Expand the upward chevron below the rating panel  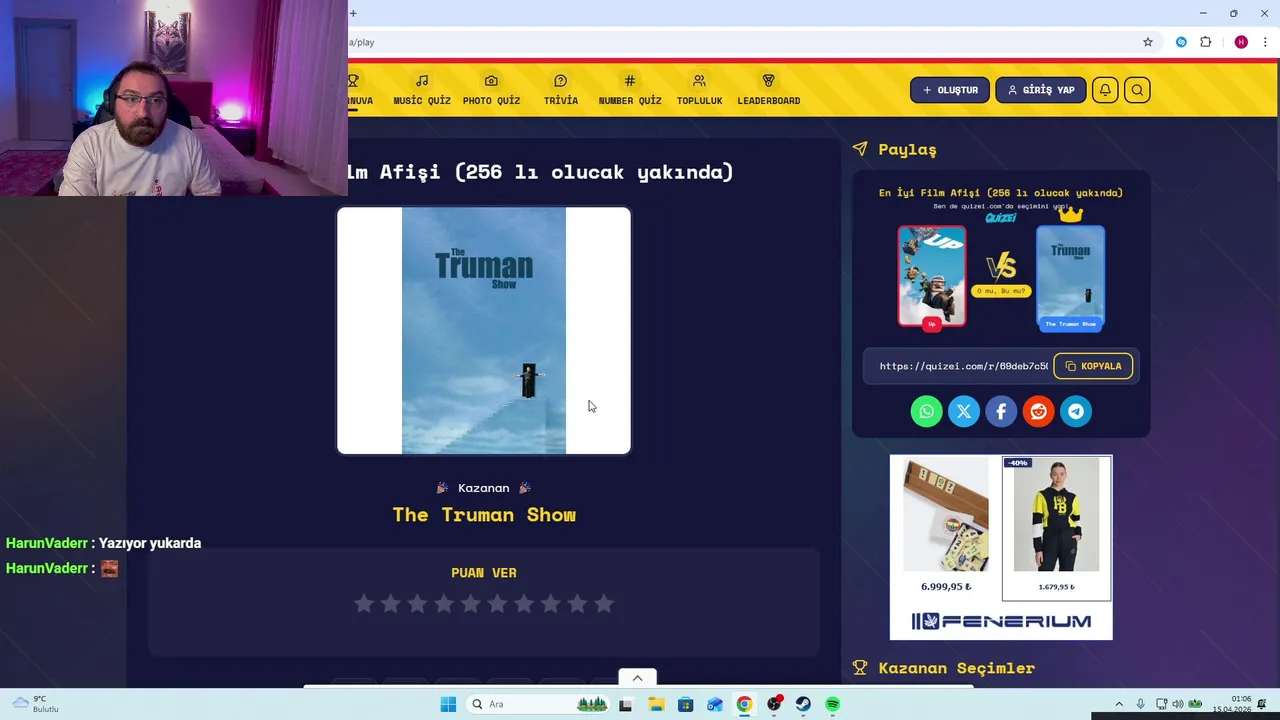[637, 678]
